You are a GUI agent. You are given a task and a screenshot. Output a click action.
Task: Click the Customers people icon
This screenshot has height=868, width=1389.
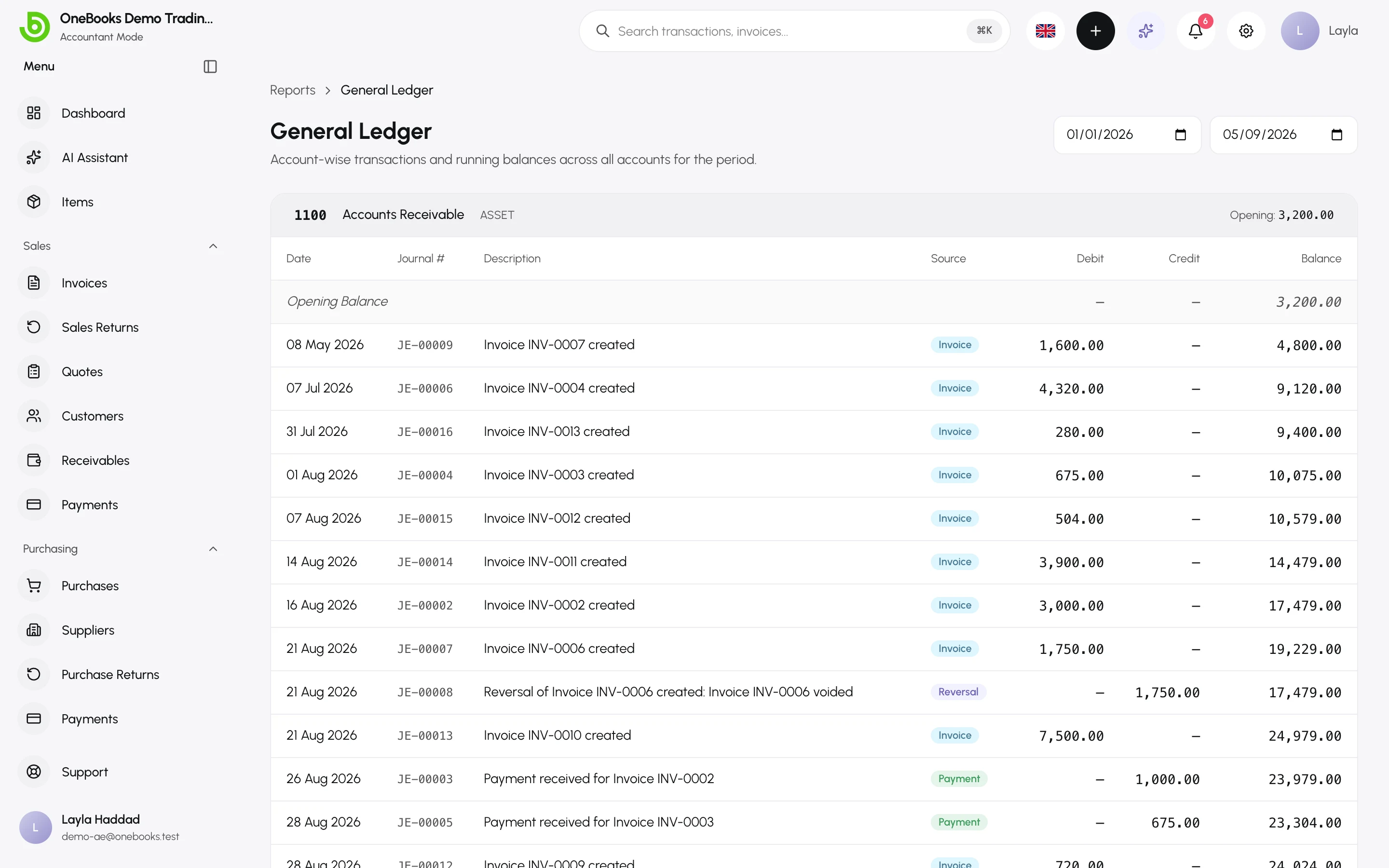[34, 416]
